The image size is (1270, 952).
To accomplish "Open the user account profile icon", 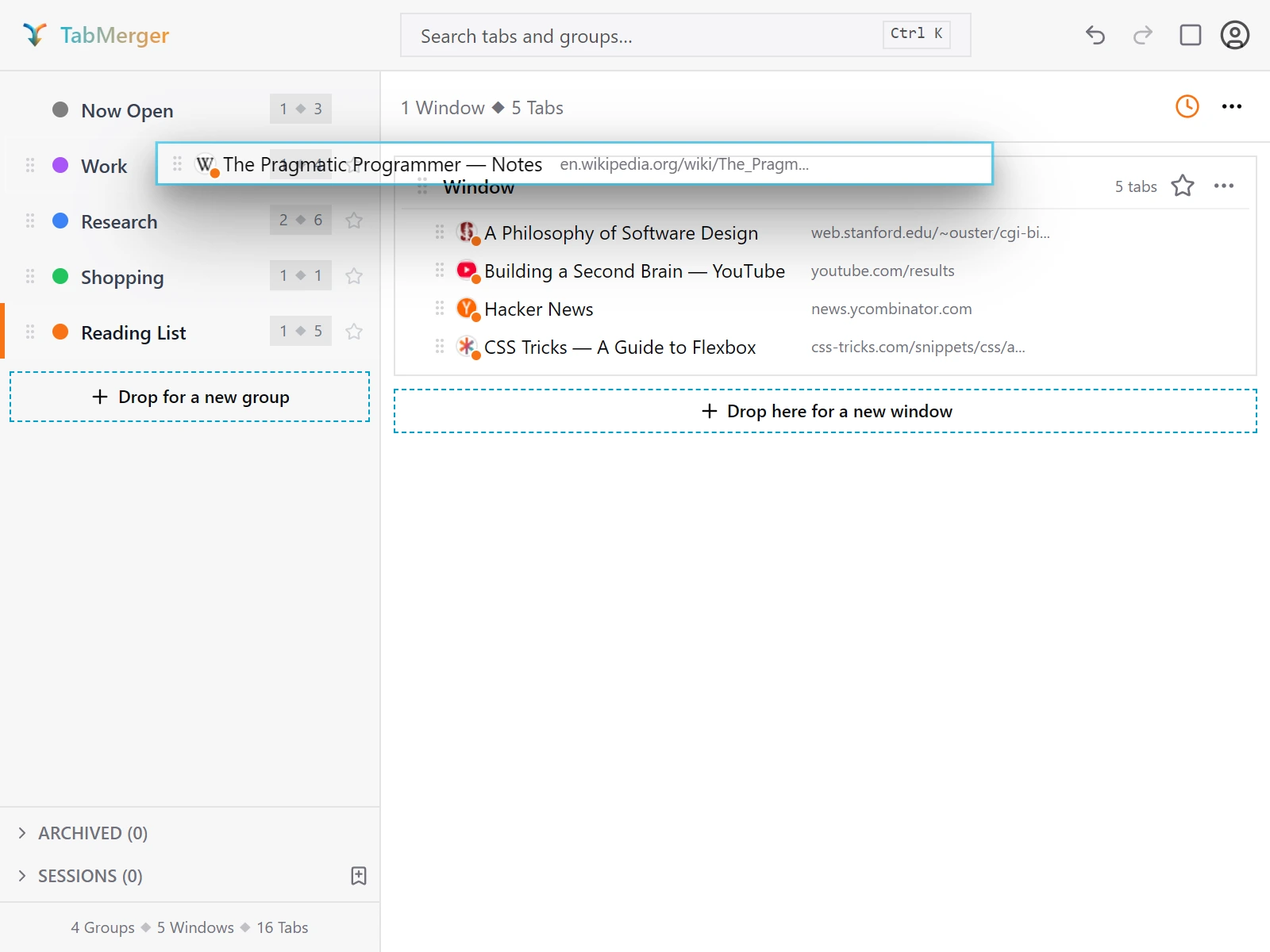I will pos(1235,35).
